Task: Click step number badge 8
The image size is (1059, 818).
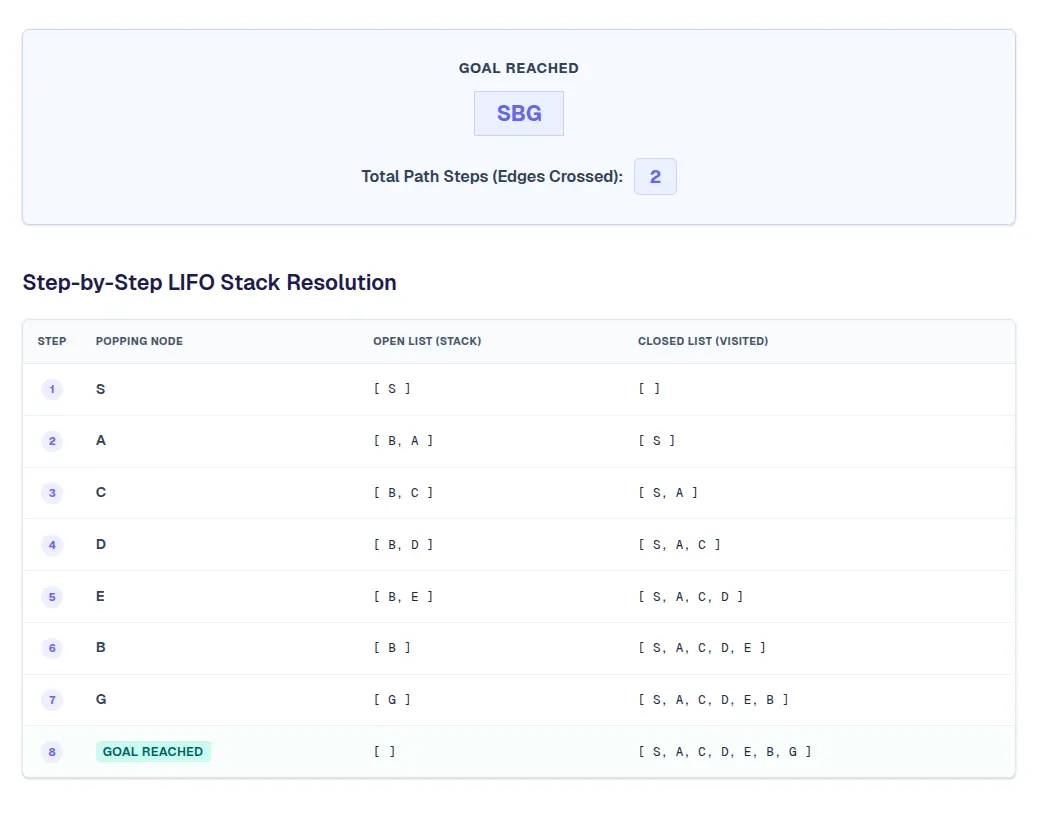Action: click(x=52, y=752)
